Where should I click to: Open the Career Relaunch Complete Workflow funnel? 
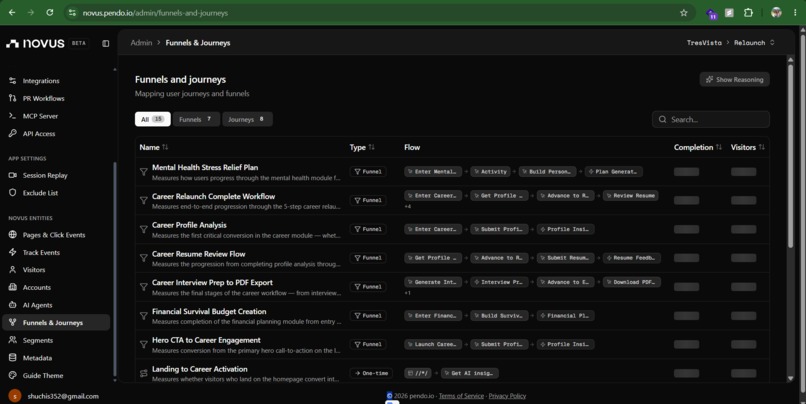[213, 196]
